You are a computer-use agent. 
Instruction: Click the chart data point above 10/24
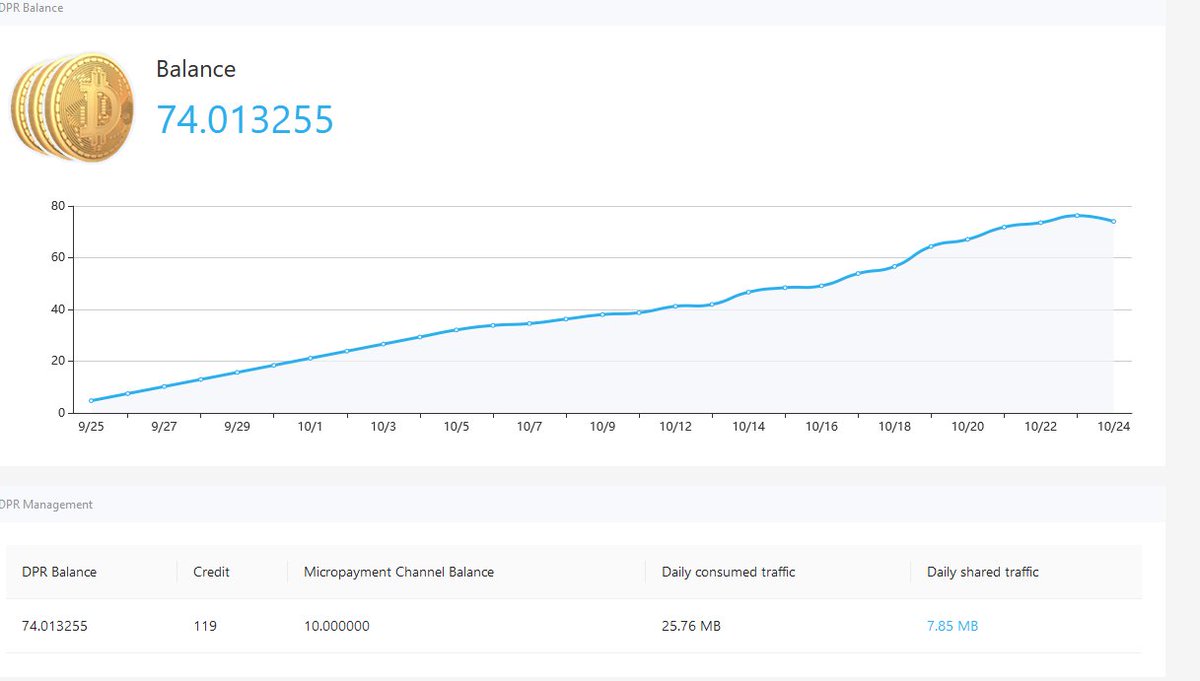(x=1113, y=221)
